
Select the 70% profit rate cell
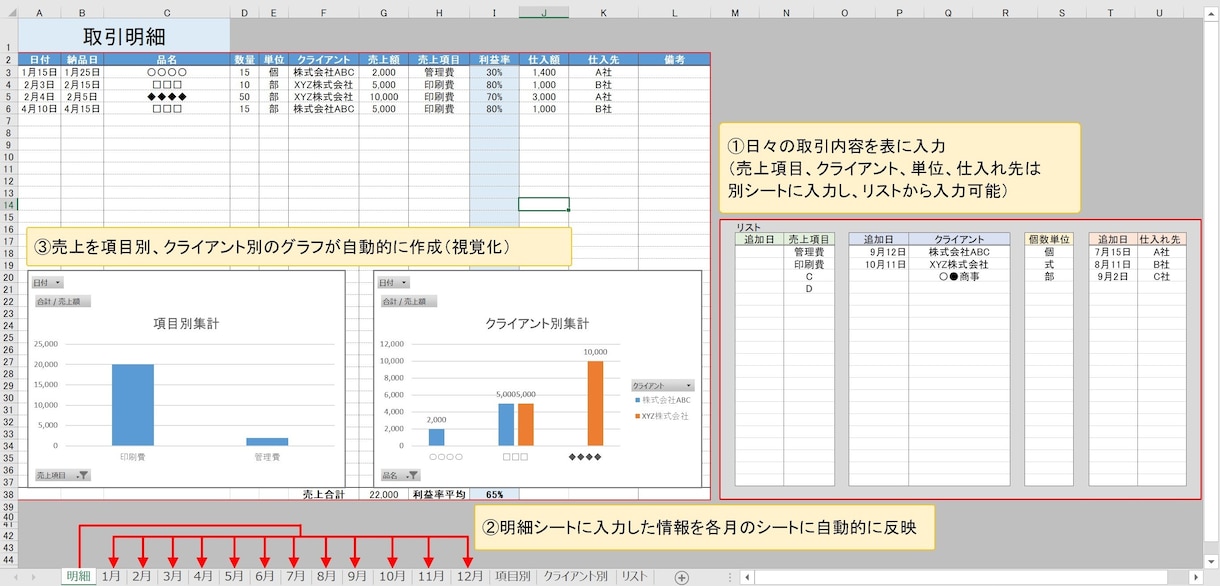(494, 96)
